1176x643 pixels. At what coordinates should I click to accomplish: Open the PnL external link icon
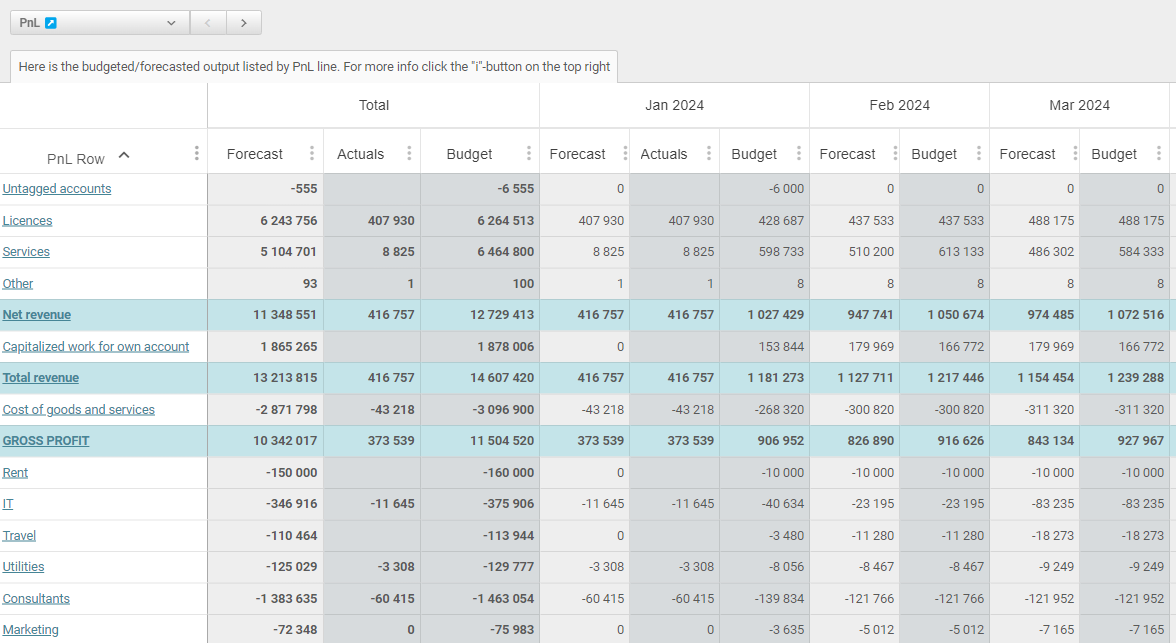pyautogui.click(x=51, y=23)
